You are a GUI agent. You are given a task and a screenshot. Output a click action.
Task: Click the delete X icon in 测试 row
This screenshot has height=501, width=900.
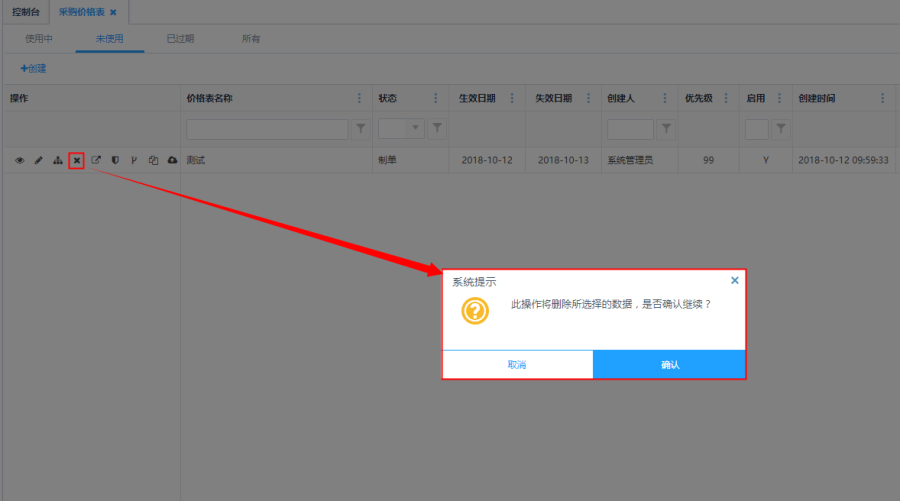coord(76,160)
